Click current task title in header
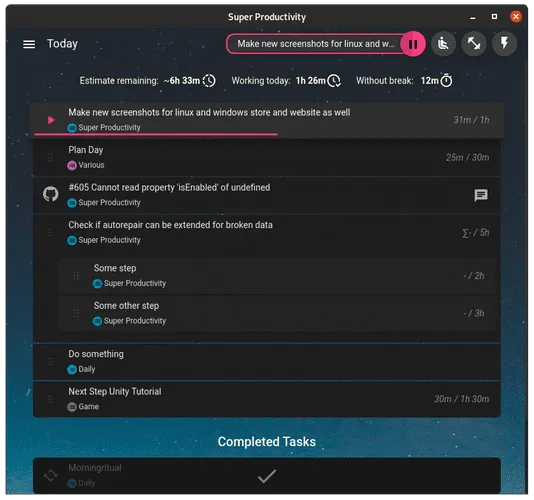This screenshot has width=534, height=500. 315,44
